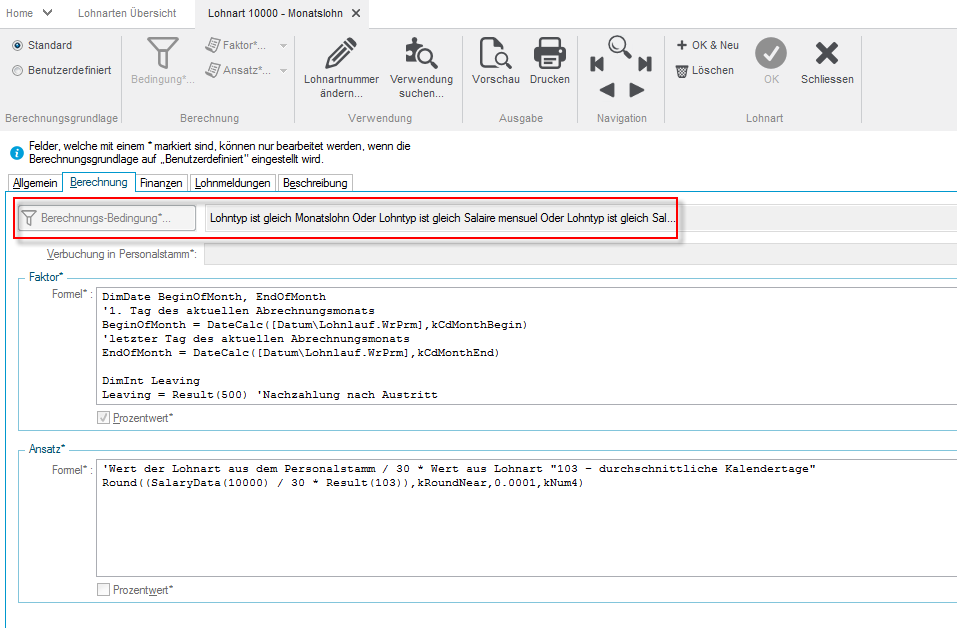Click the OK & Neu button

[707, 45]
